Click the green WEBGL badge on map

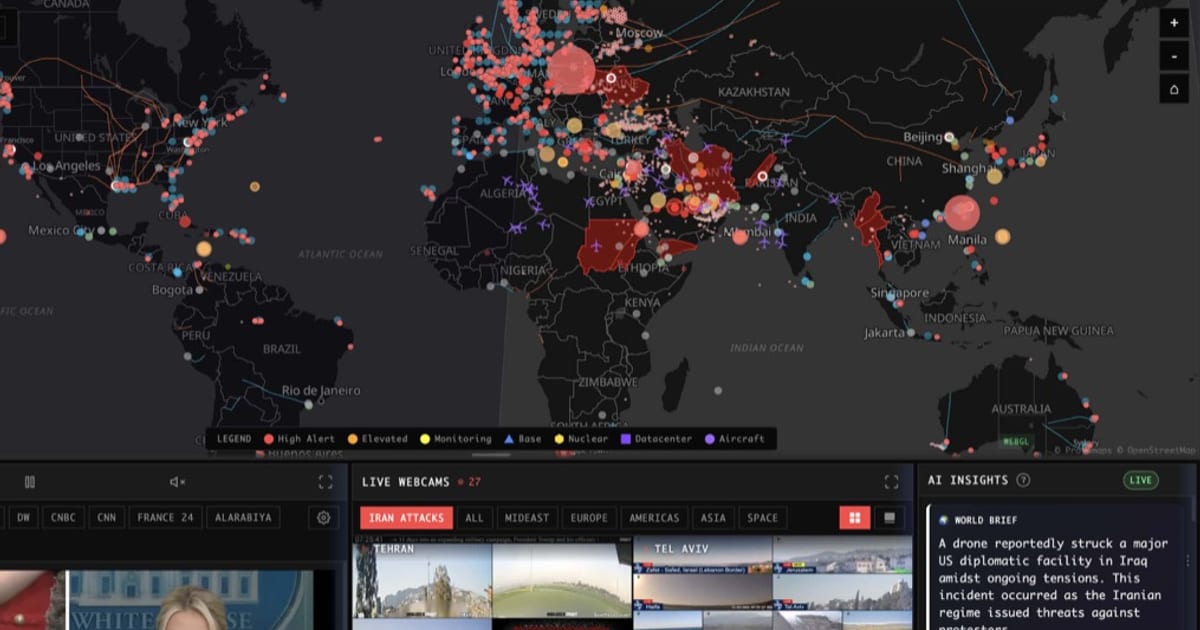(x=1017, y=441)
